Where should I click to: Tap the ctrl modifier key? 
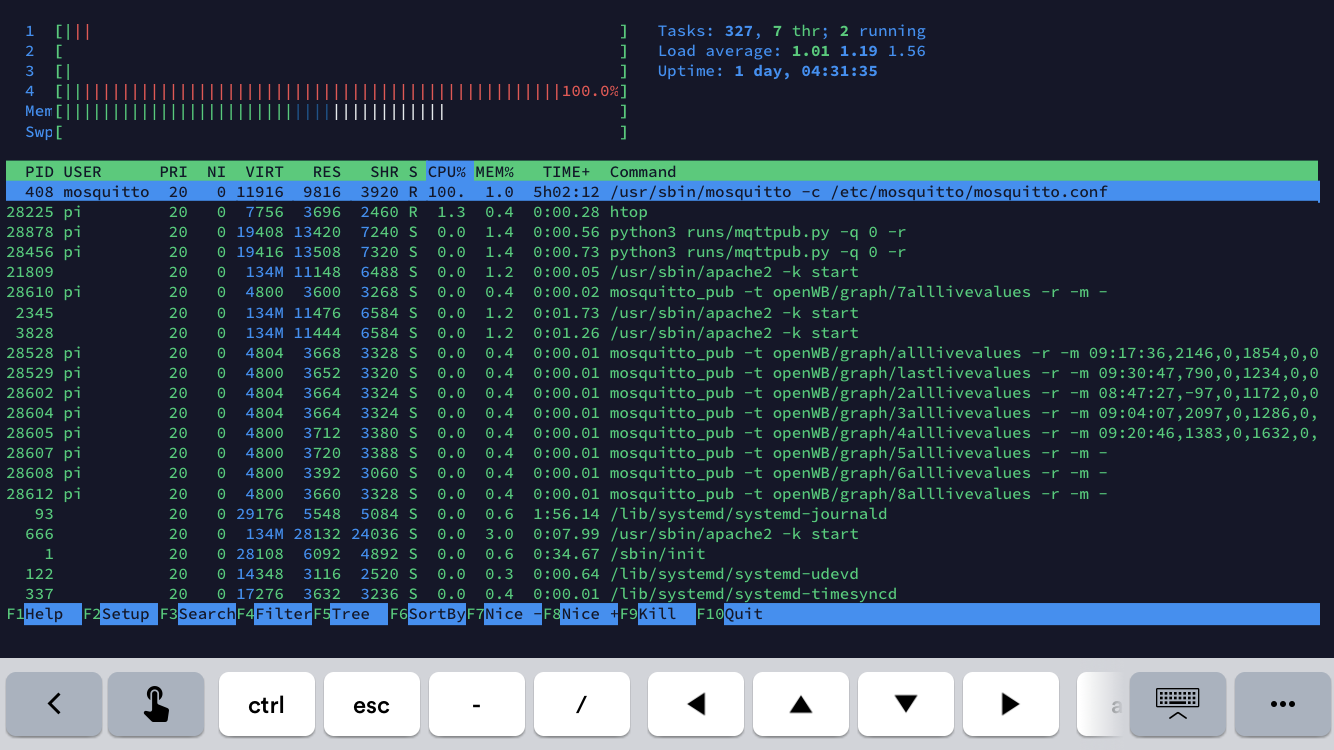(267, 704)
